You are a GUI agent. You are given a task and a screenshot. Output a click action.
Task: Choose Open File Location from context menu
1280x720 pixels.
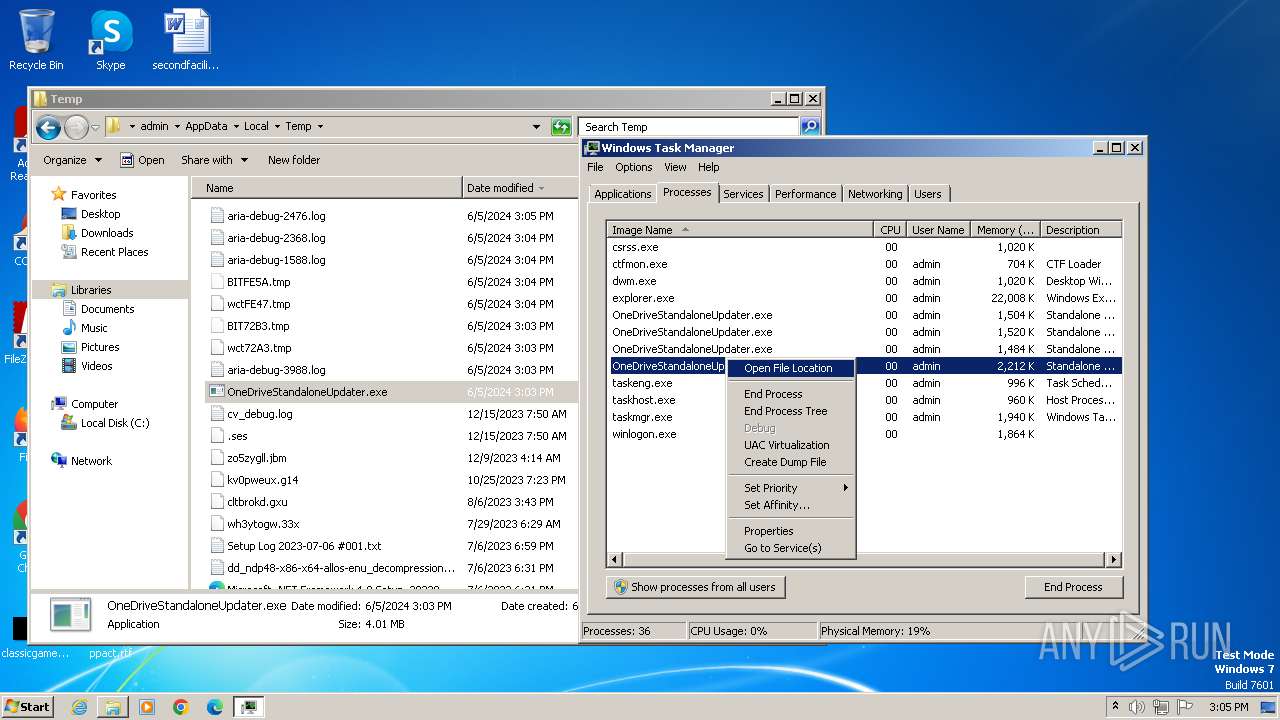point(790,368)
